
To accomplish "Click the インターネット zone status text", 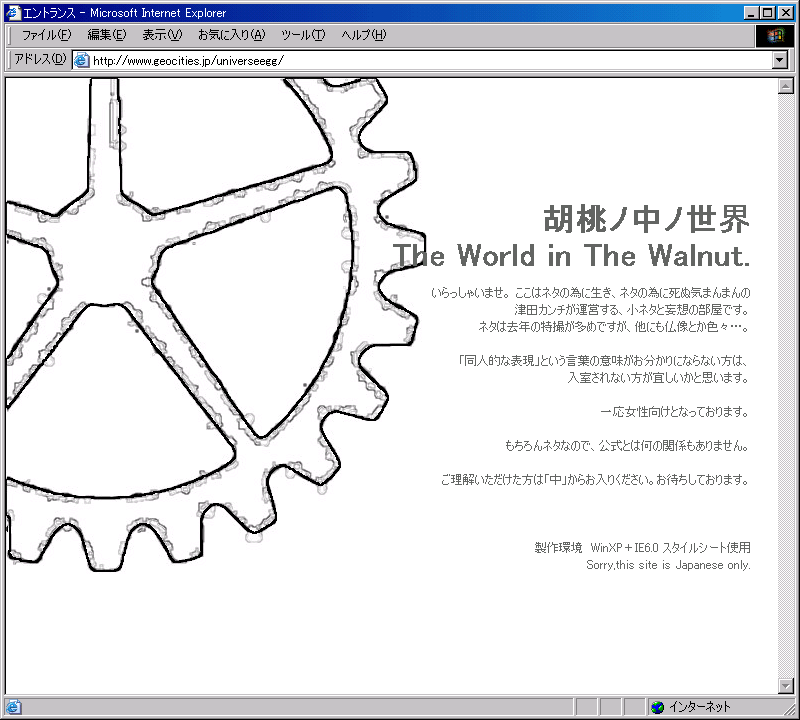I will 699,707.
